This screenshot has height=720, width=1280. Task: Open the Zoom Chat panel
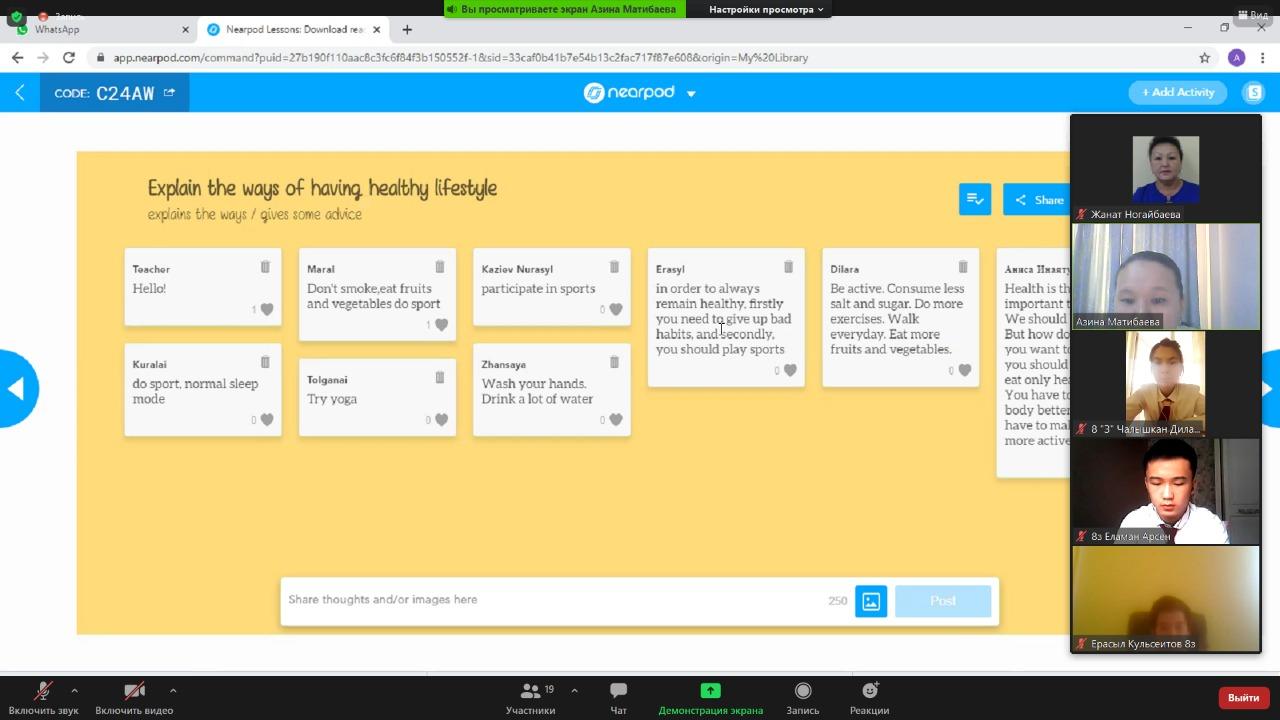click(x=618, y=698)
